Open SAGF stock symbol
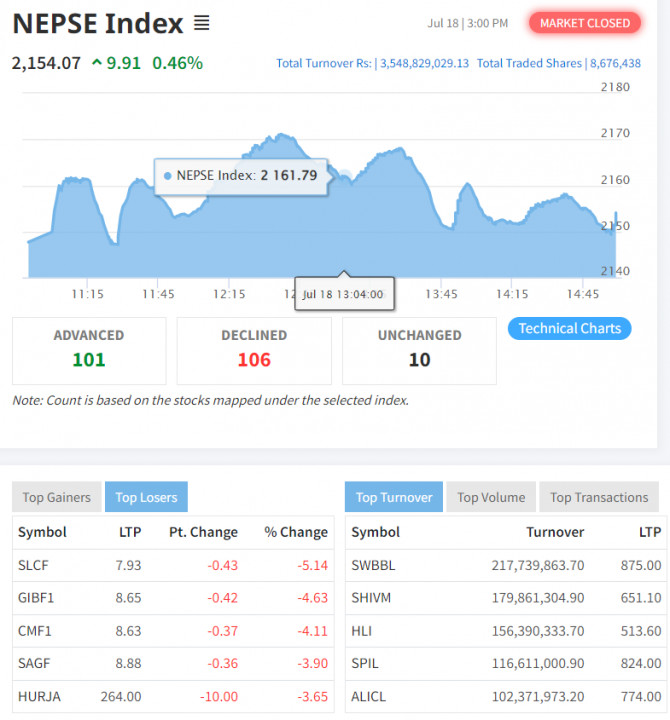Screen dimensions: 670x720 click(34, 663)
